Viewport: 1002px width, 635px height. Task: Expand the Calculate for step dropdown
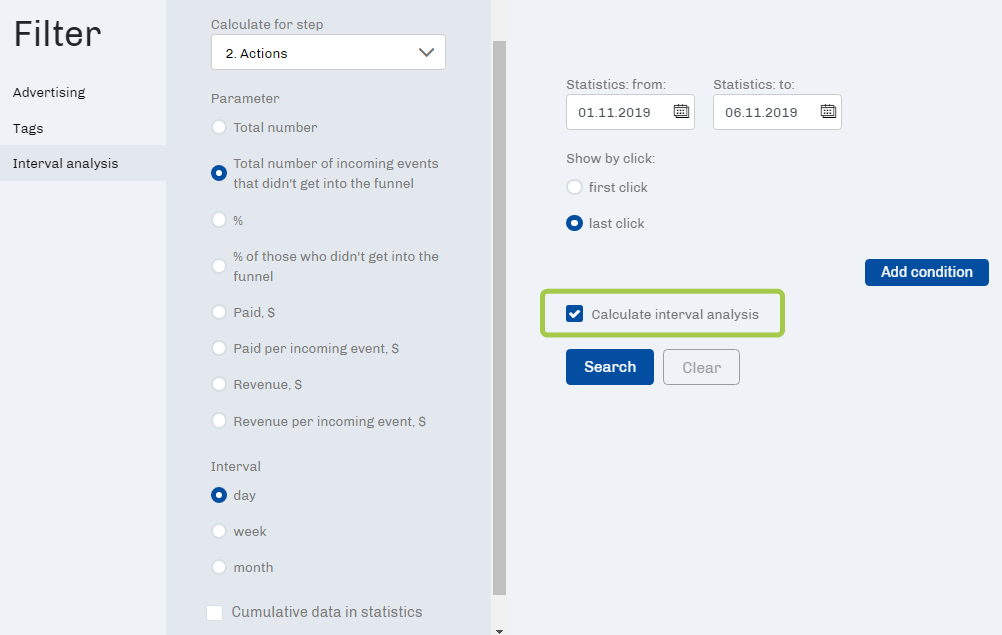point(328,52)
